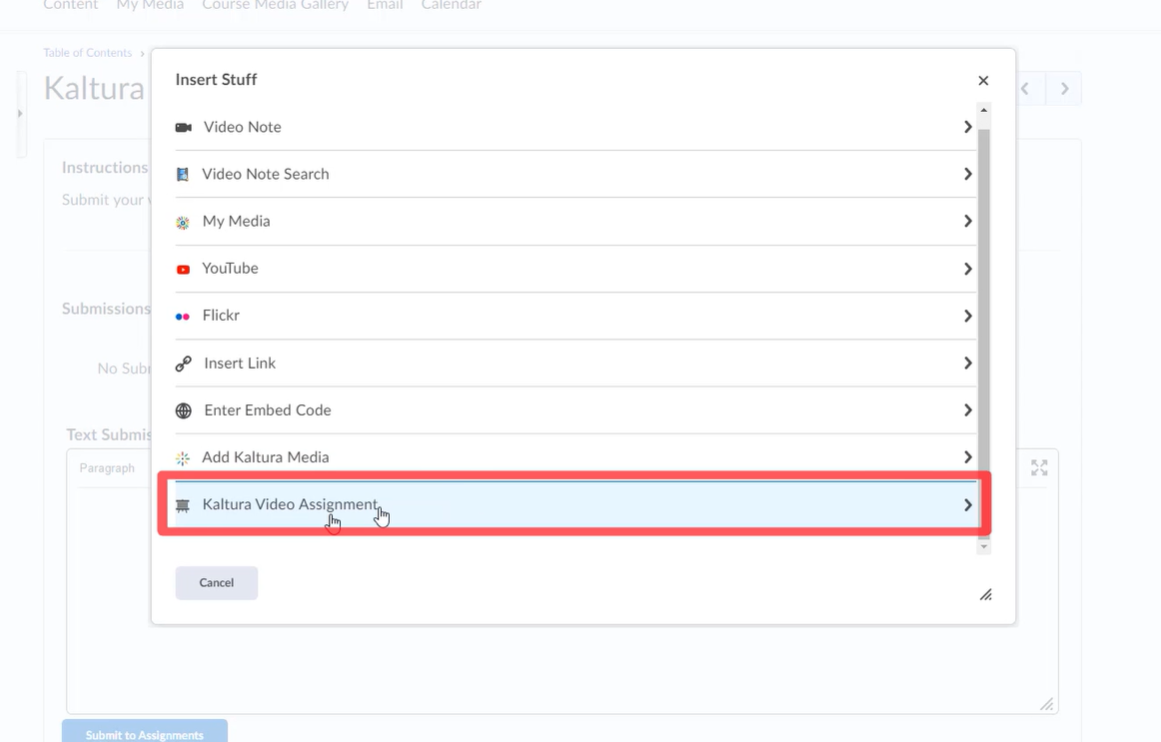Open Calendar in the navbar
The width and height of the screenshot is (1161, 742).
tap(451, 5)
